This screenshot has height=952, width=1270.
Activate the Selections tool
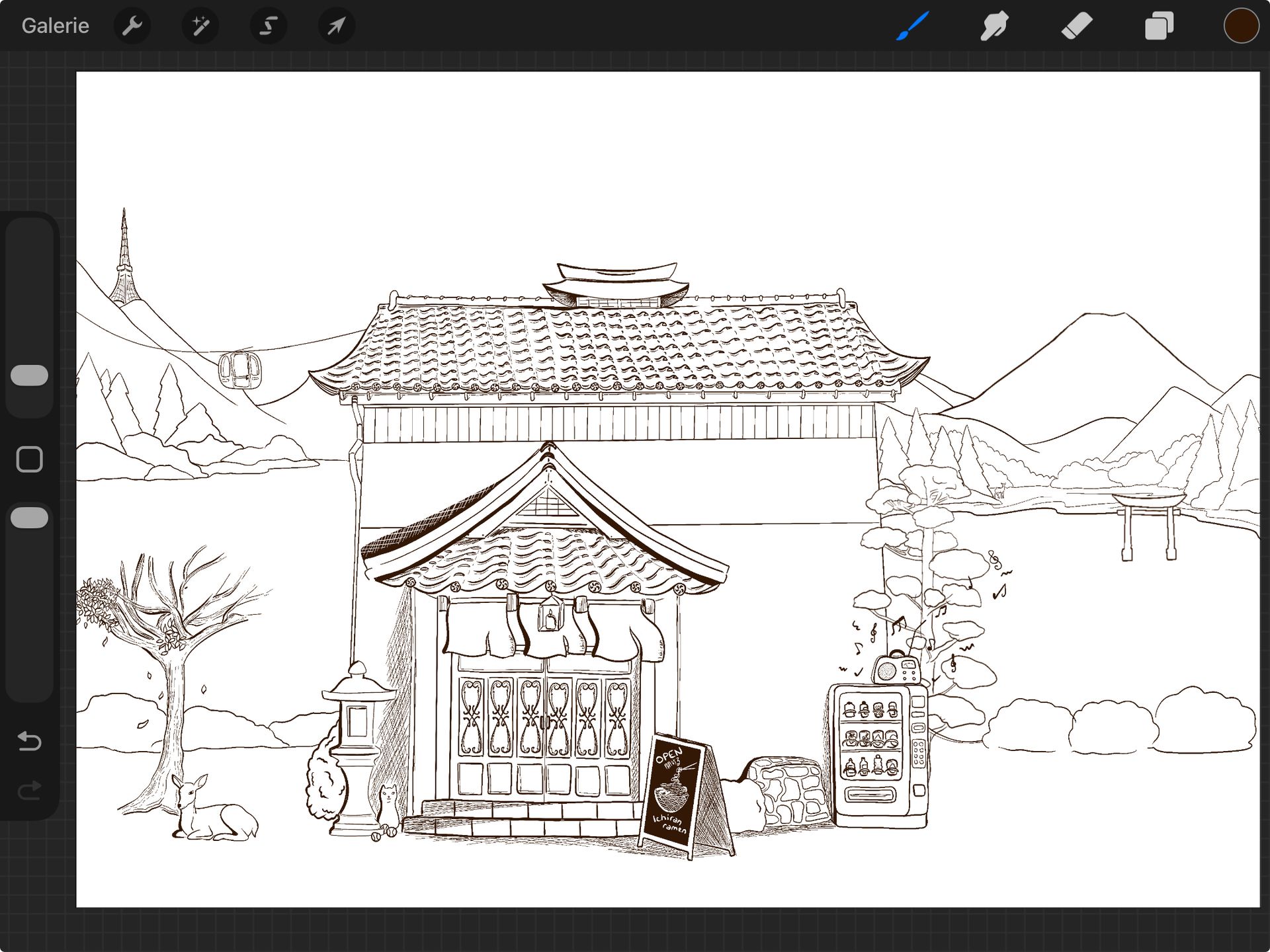(x=269, y=25)
